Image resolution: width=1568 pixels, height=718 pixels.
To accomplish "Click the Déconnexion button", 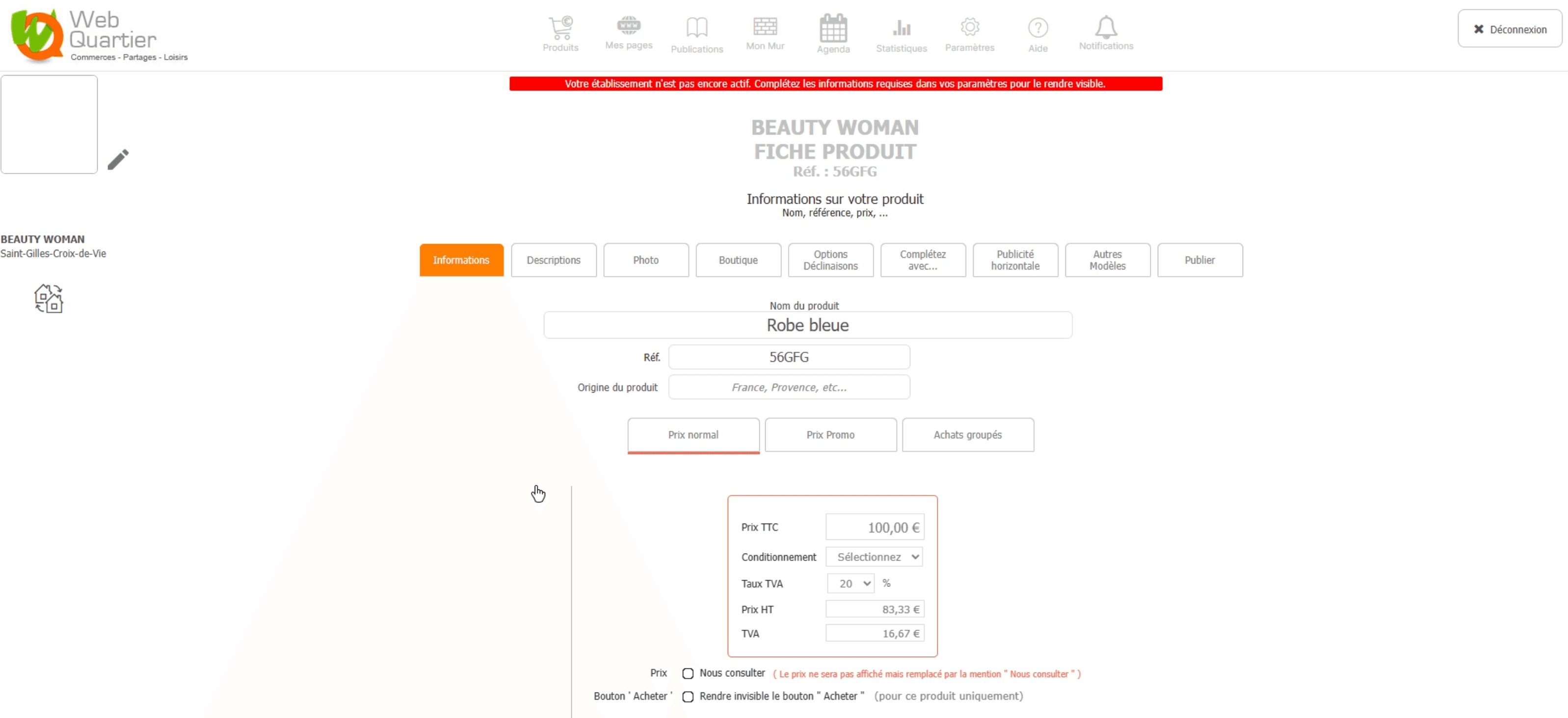I will click(1509, 29).
